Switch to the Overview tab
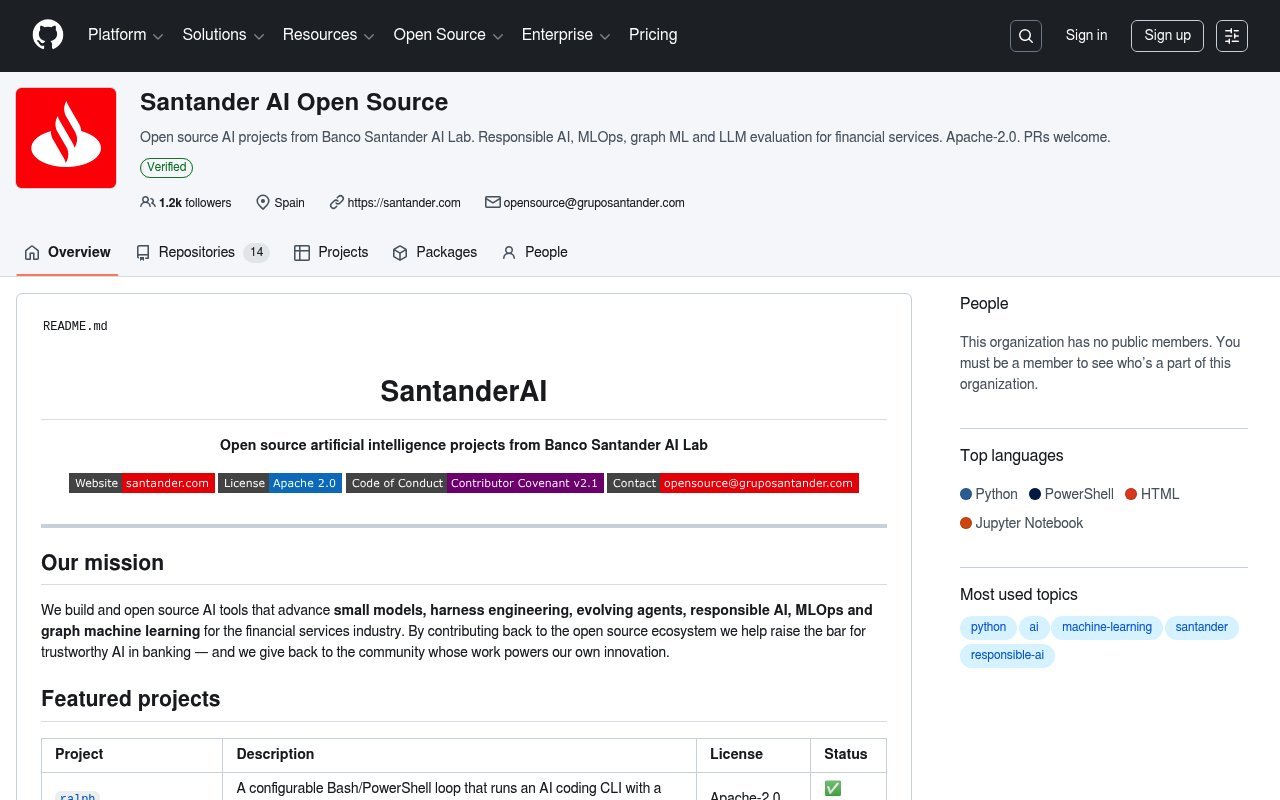Image resolution: width=1280 pixels, height=800 pixels. (x=67, y=252)
